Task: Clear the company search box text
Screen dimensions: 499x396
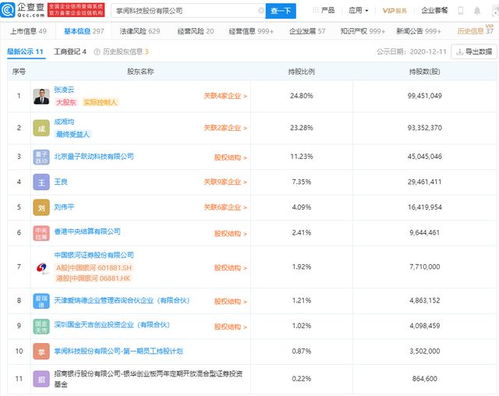Action: coord(261,11)
